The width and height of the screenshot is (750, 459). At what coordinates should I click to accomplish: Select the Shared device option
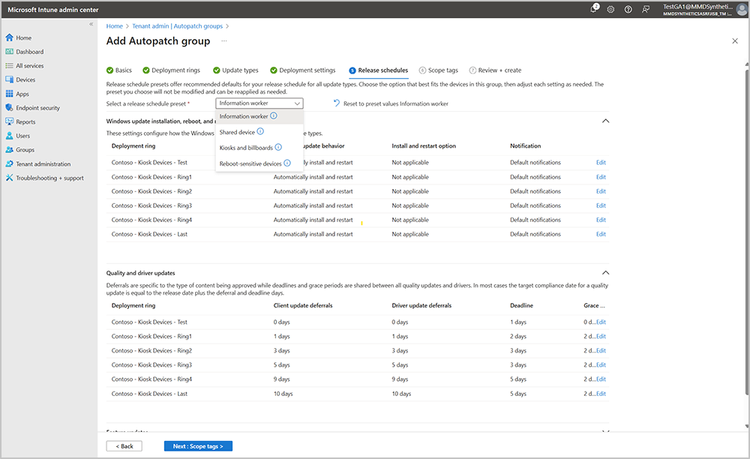point(259,132)
